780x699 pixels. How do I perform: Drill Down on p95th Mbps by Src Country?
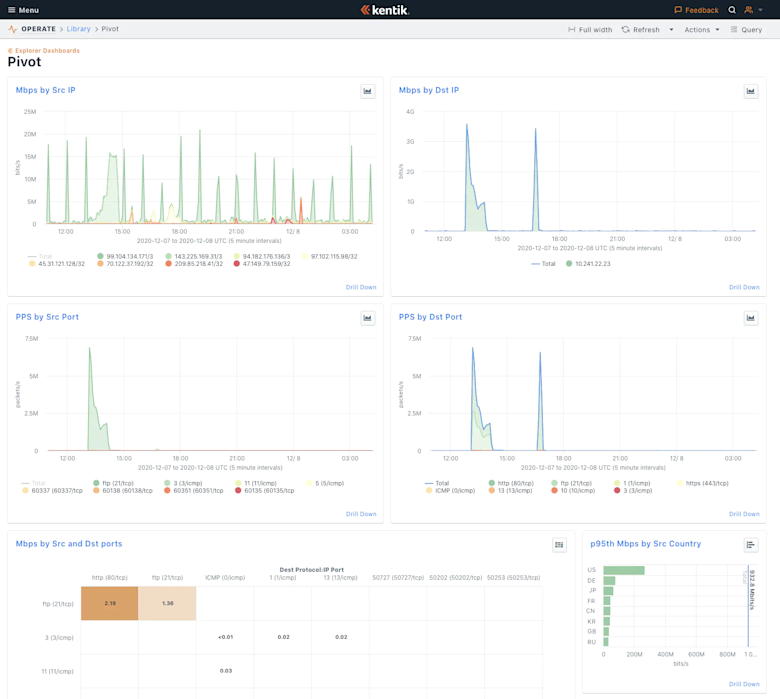[x=744, y=684]
